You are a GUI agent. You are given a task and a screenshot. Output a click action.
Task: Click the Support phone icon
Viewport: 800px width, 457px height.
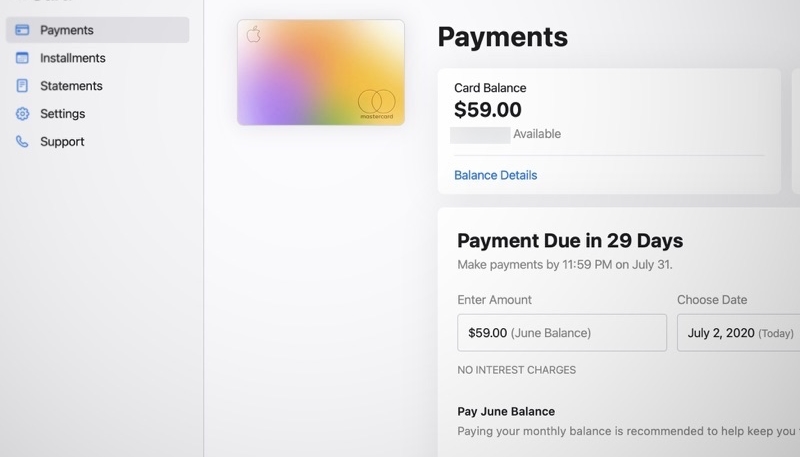(x=22, y=142)
